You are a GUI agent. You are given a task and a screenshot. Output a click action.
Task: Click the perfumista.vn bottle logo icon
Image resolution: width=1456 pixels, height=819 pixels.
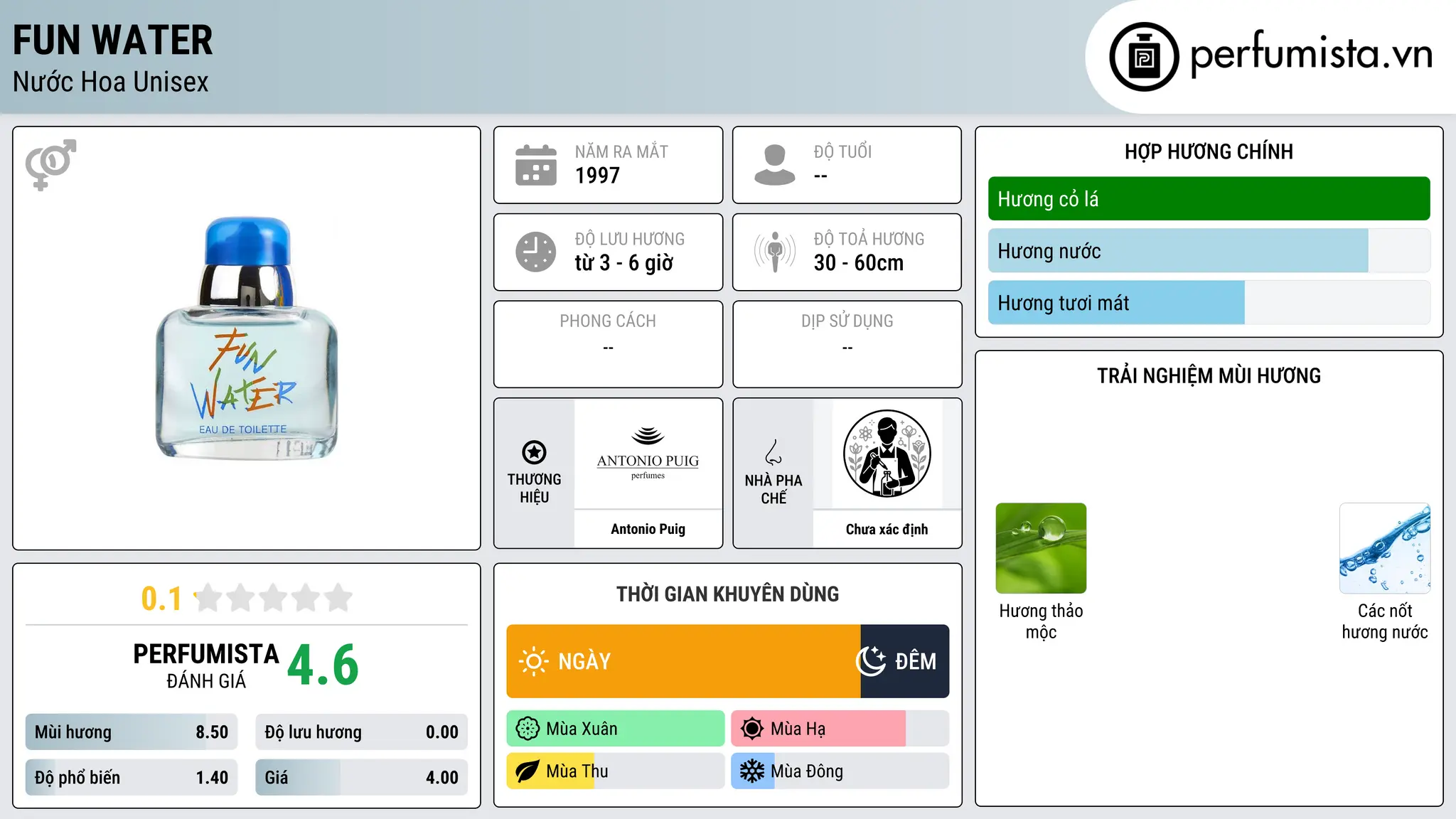(x=1143, y=57)
